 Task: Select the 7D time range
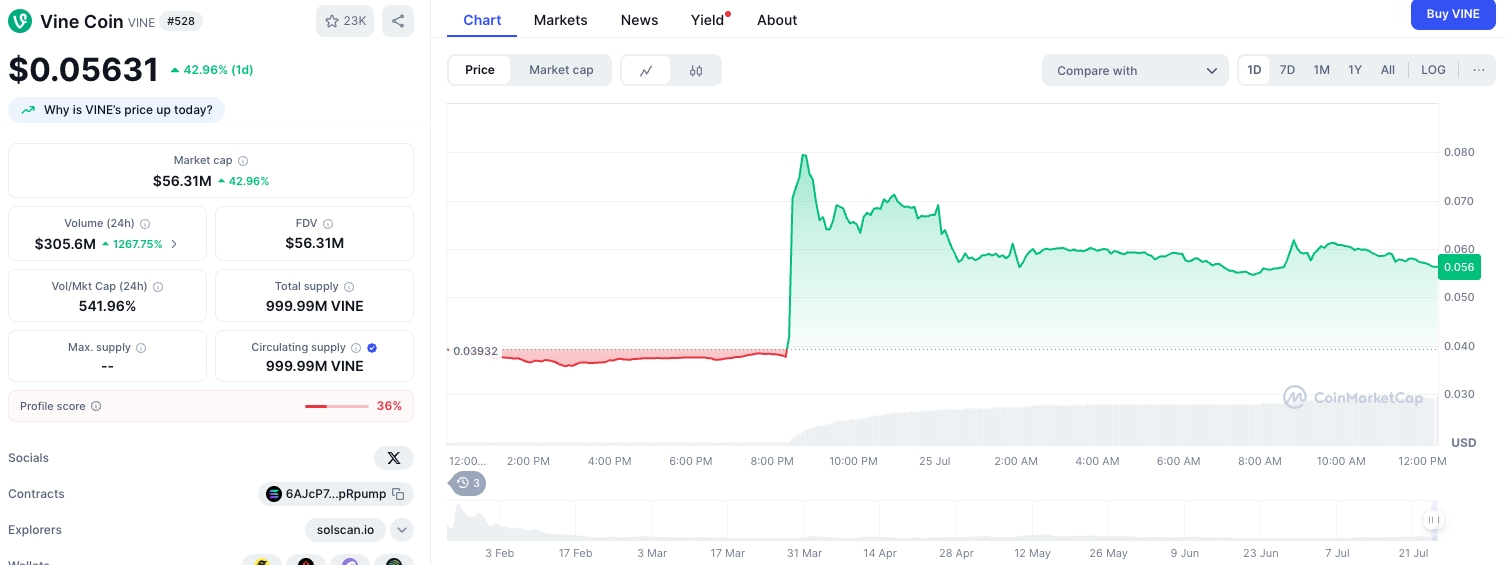tap(1287, 70)
